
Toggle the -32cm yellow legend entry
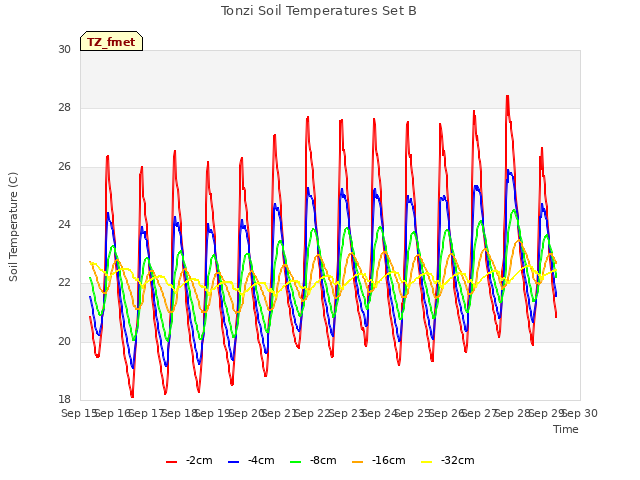pos(447,461)
